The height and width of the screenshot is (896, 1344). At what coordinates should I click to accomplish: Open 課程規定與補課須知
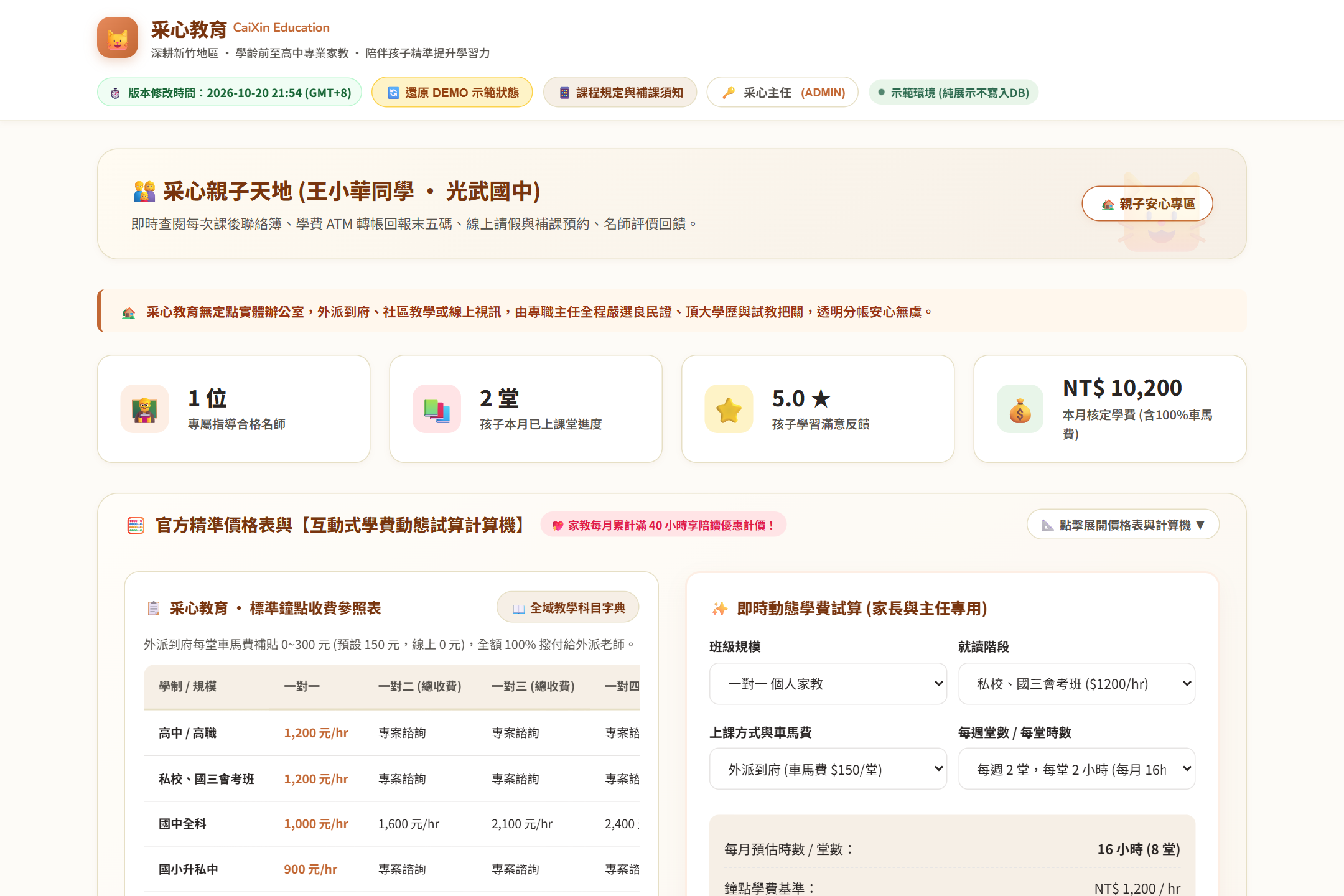click(x=620, y=93)
